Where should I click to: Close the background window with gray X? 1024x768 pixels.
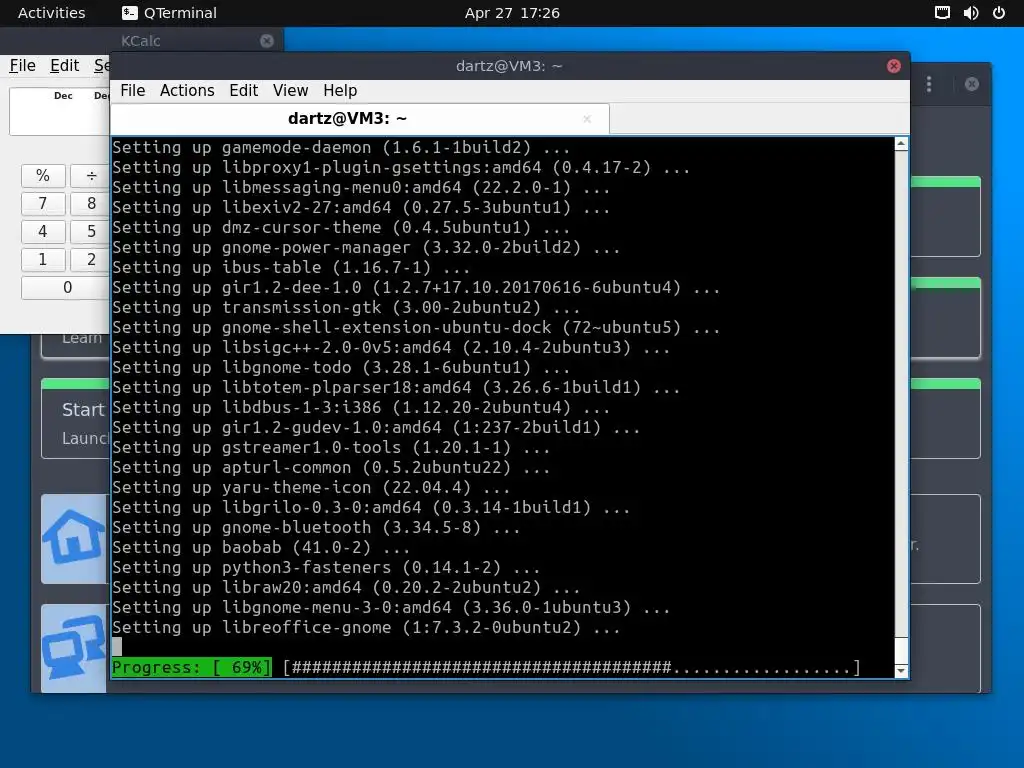[972, 84]
